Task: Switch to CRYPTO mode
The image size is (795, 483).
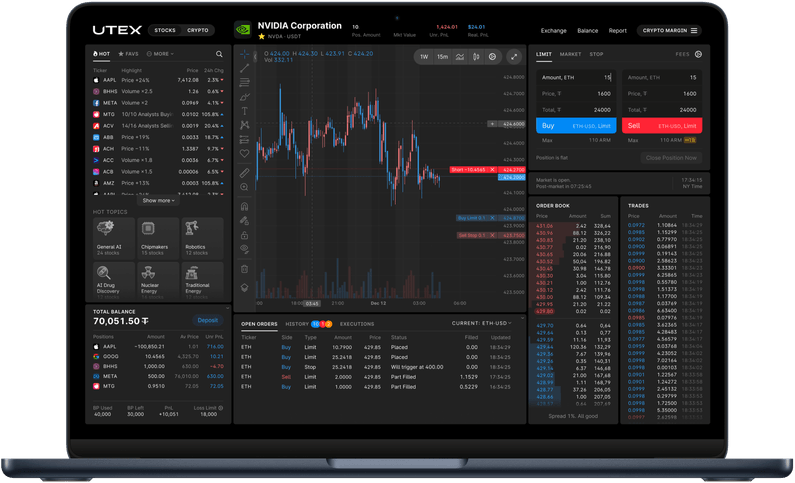Action: pyautogui.click(x=198, y=30)
